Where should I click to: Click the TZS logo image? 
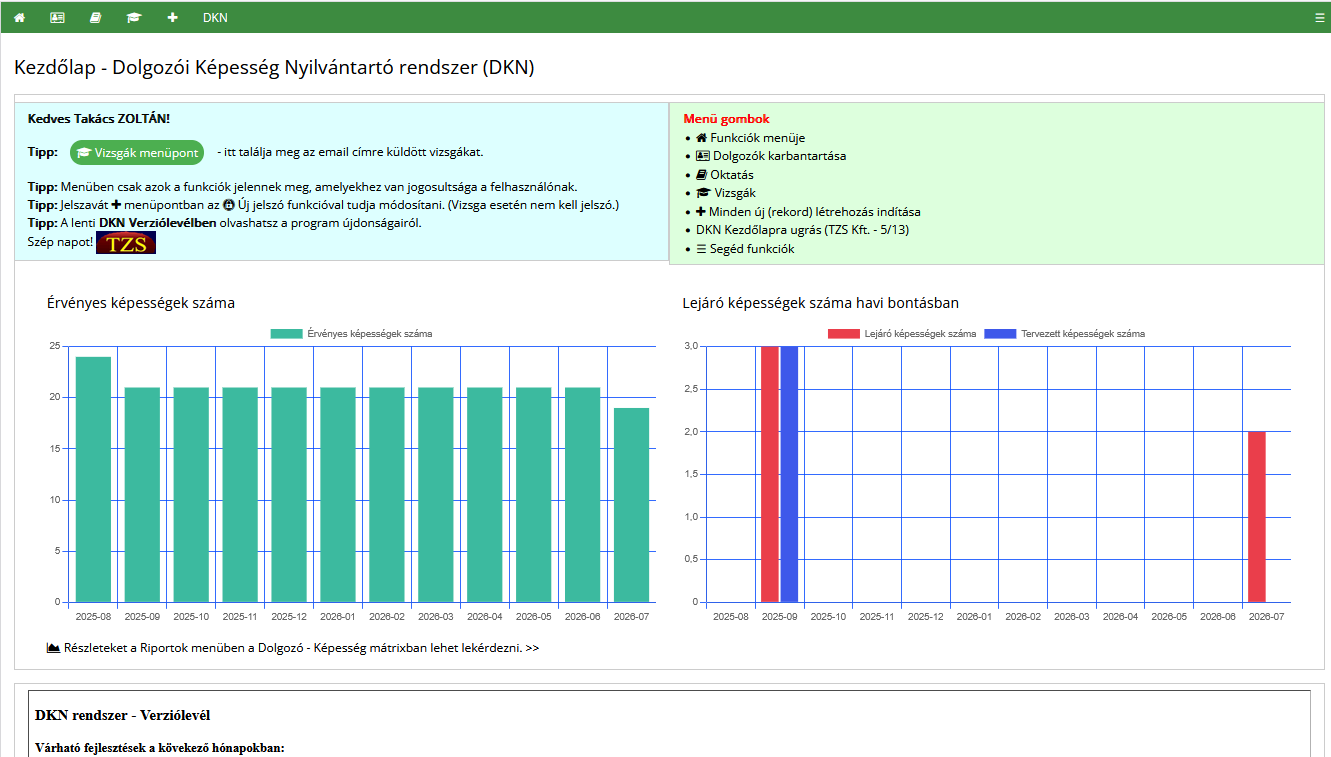[x=126, y=243]
